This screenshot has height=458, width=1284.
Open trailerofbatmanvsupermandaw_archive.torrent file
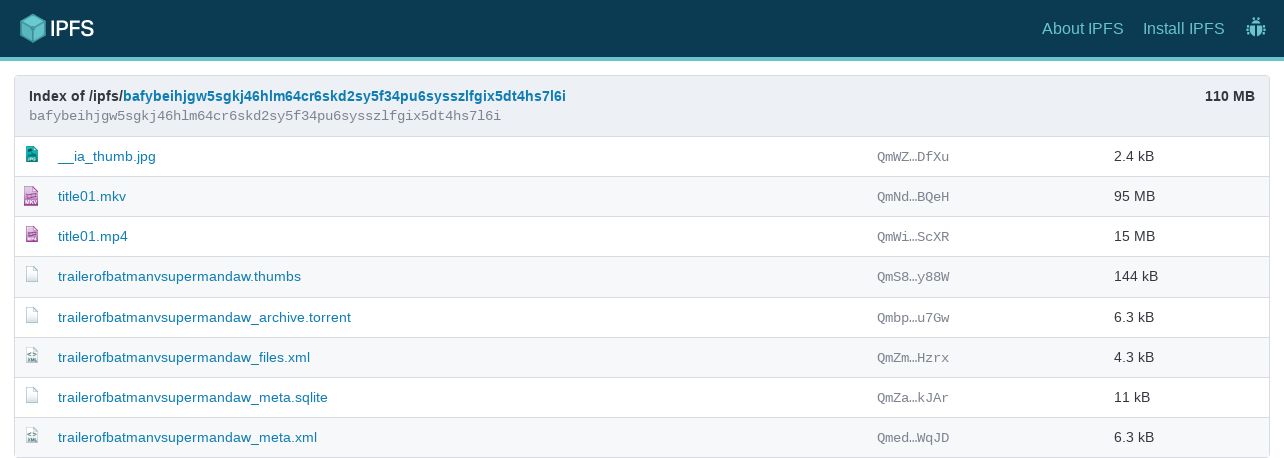(x=204, y=317)
